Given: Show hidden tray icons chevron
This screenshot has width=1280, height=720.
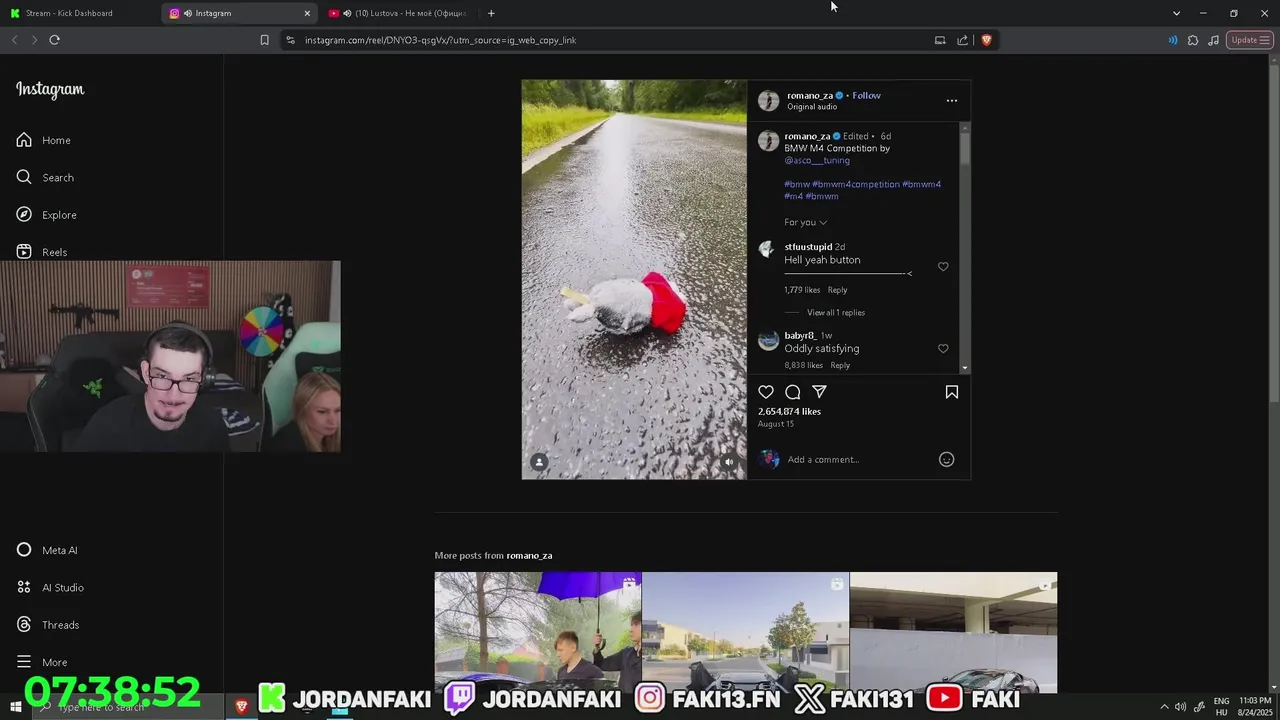Looking at the screenshot, I should [x=1164, y=707].
